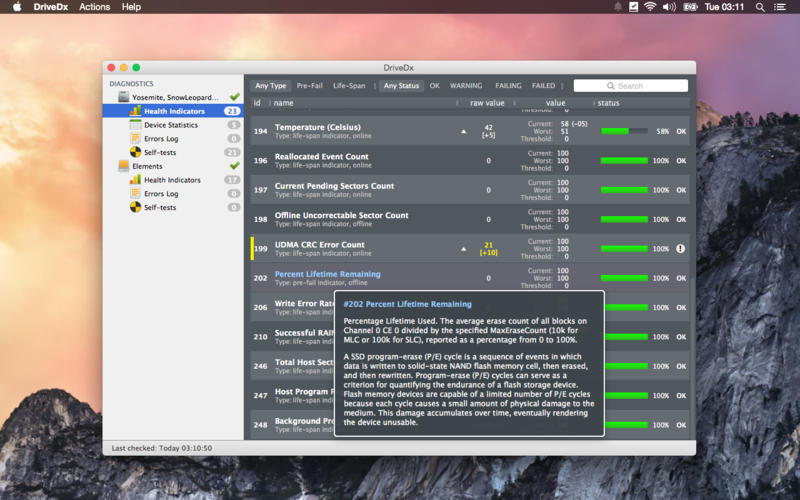Screen dimensions: 800x500
Task: Click the Percent Lifetime Remaining link
Action: [x=327, y=274]
